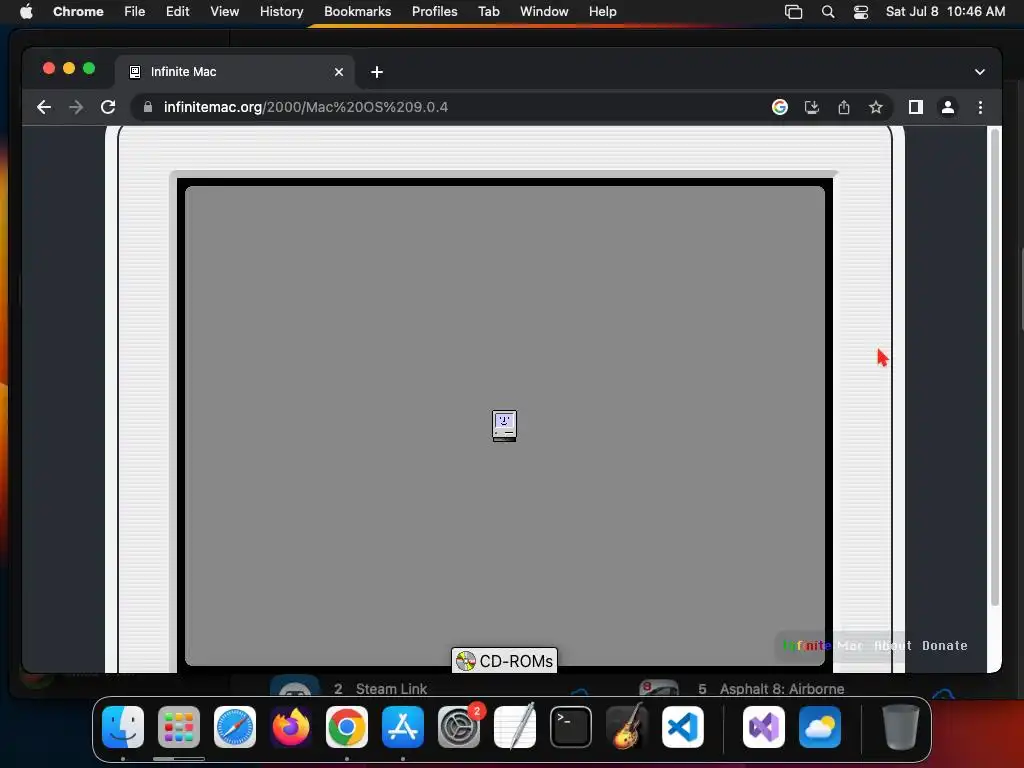Open Finder from the Dock

pos(123,727)
